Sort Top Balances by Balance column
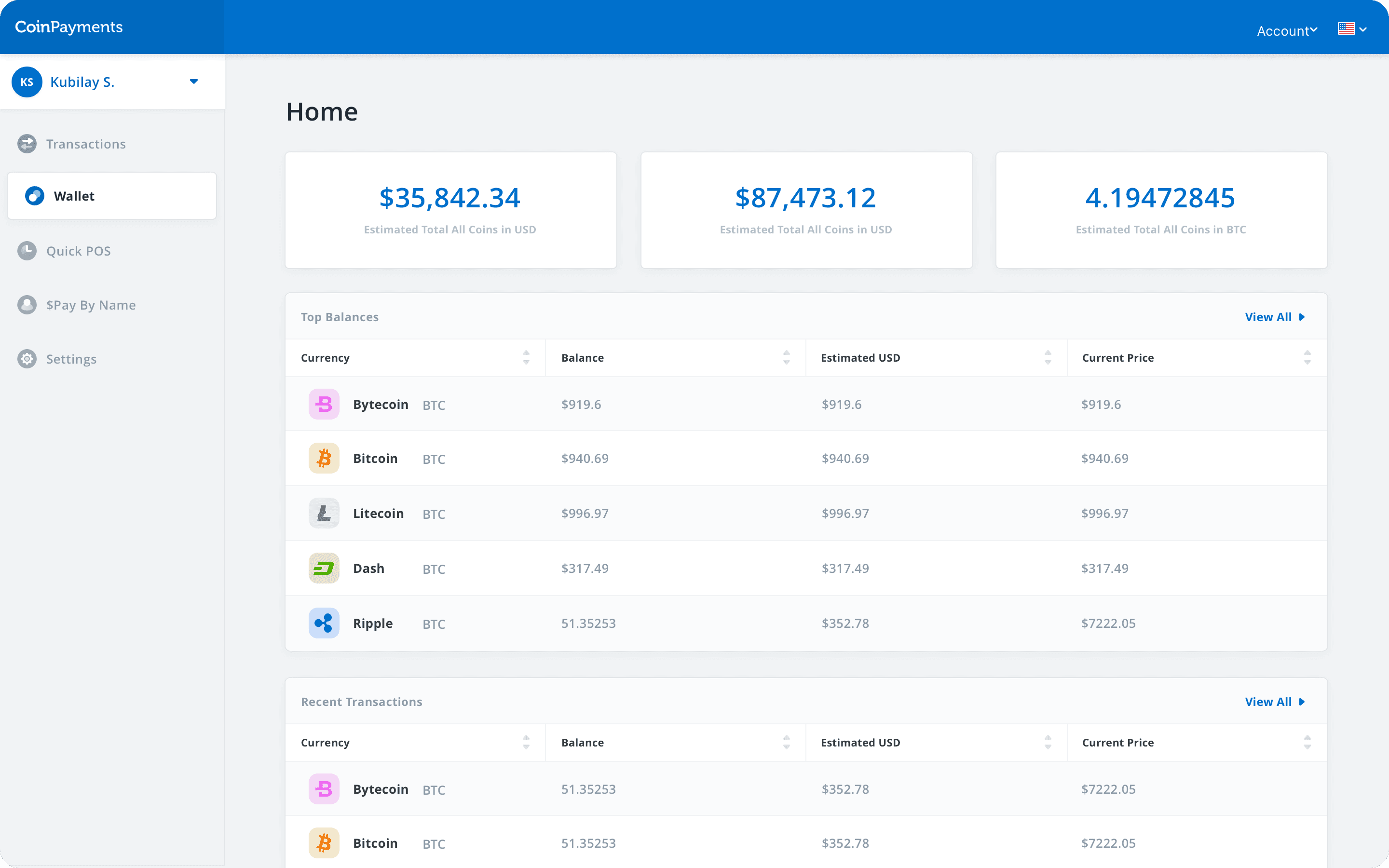This screenshot has height=868, width=1389. (x=786, y=358)
